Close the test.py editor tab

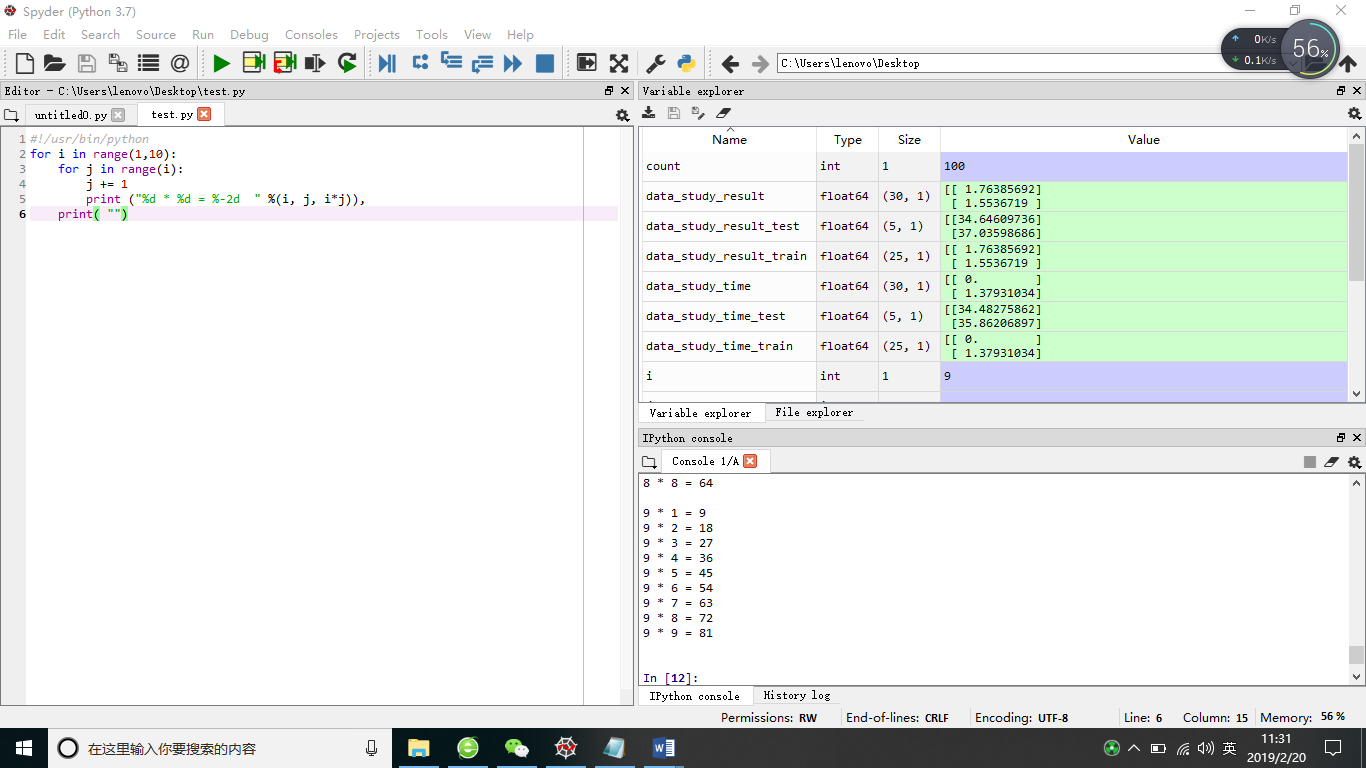coord(204,114)
